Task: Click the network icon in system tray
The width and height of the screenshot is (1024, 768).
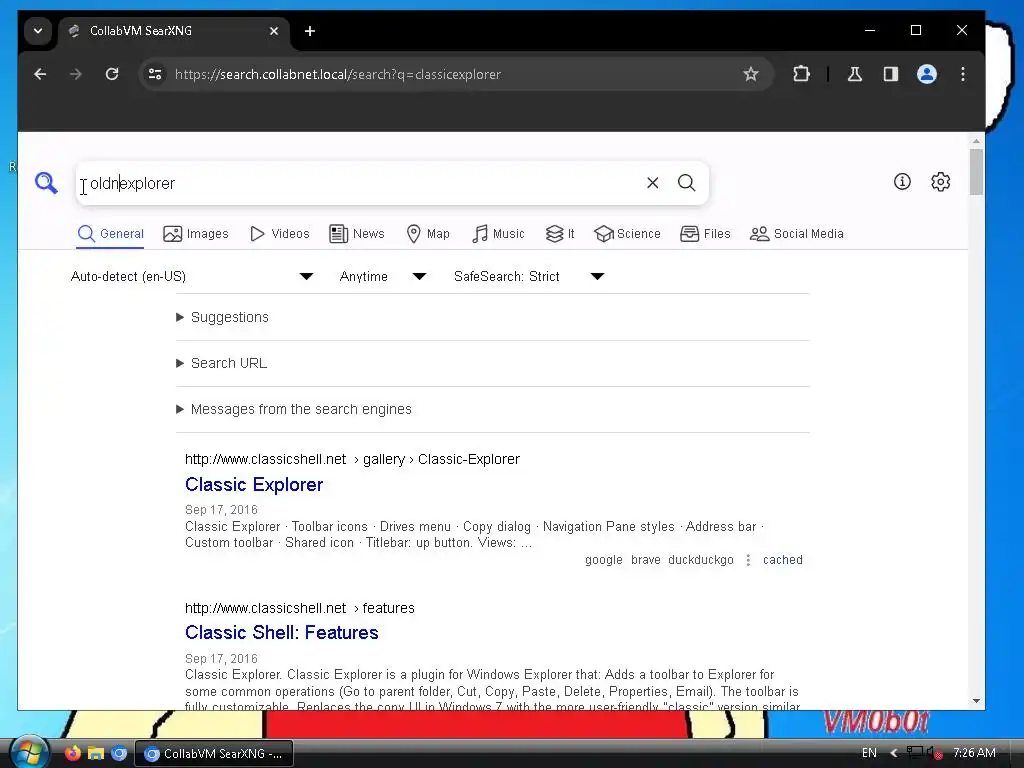Action: [915, 753]
